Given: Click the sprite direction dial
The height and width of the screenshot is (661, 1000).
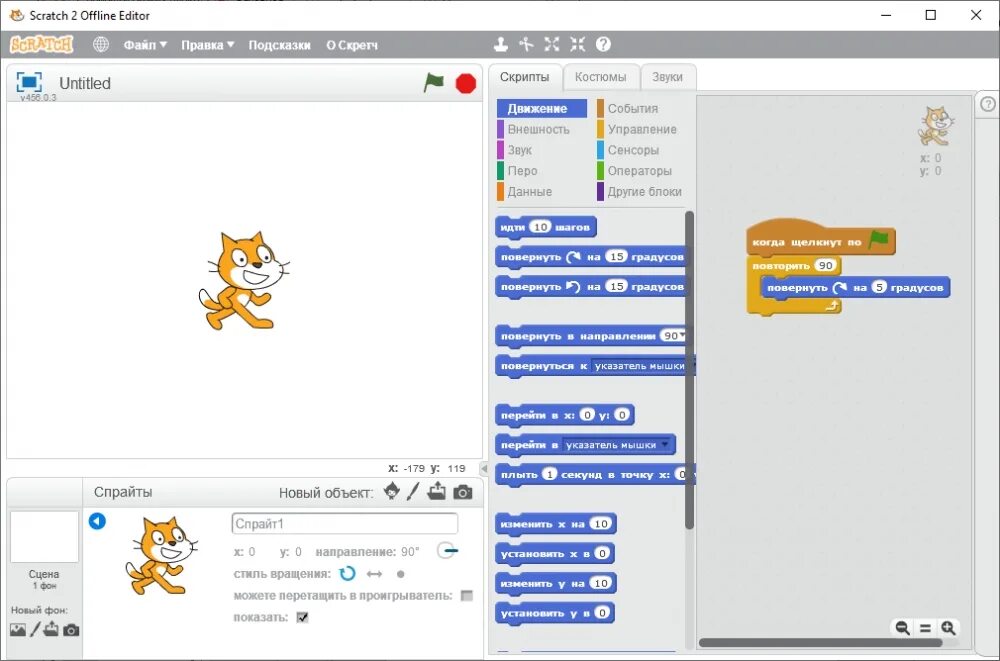Looking at the screenshot, I should (446, 551).
